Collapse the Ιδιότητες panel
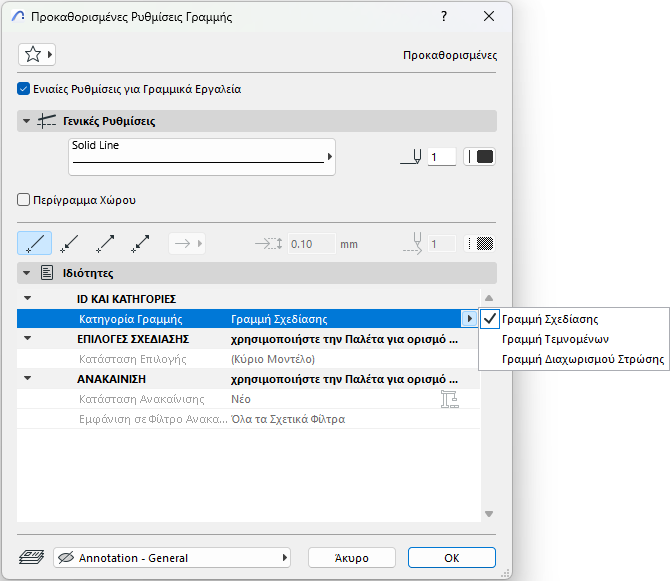The image size is (671, 581). [27, 273]
